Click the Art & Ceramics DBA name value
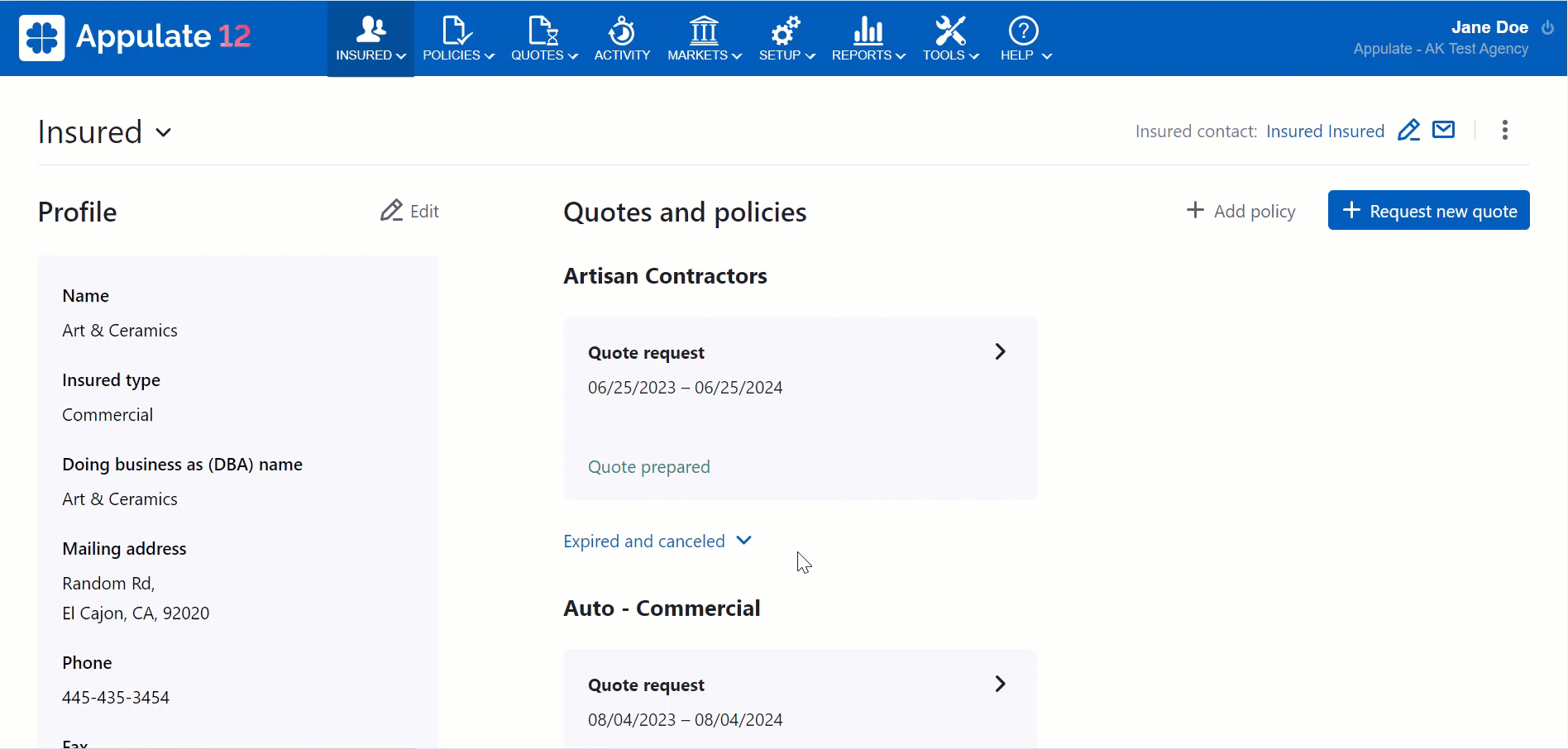 coord(120,499)
